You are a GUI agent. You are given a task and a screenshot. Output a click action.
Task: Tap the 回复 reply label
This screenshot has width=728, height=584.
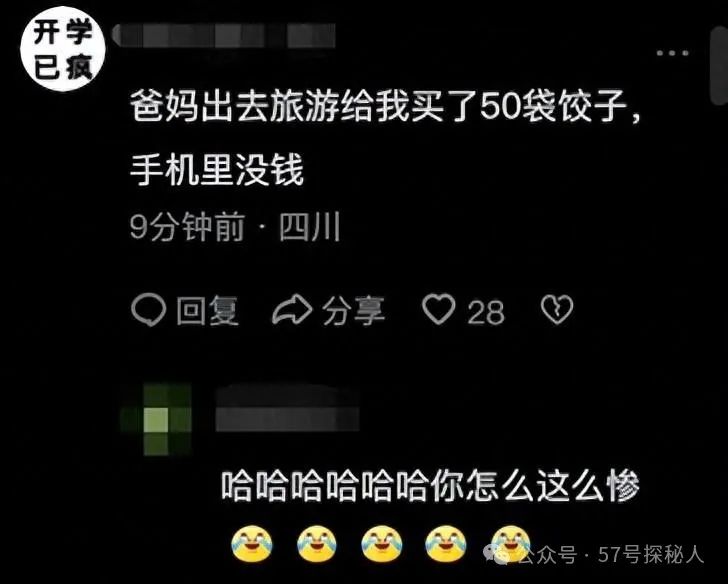[207, 311]
